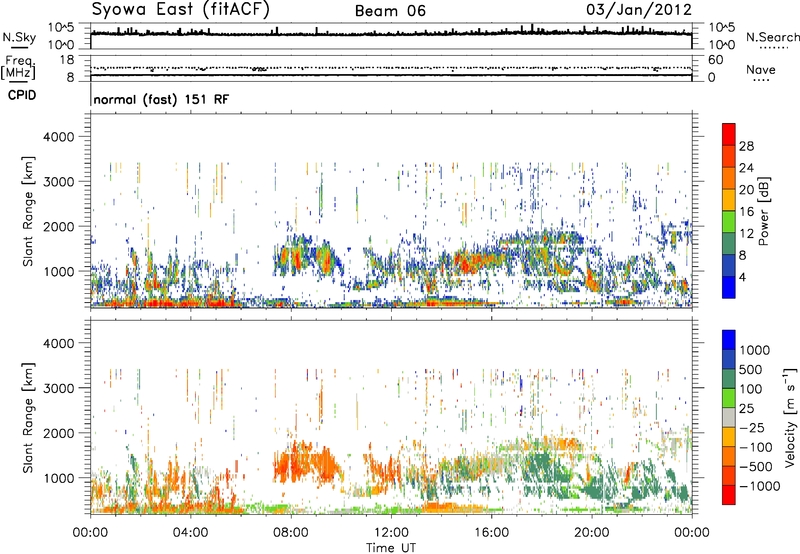800x554 pixels.
Task: Click the '-1000' tick on Velocity colorbar
Action: 760,486
